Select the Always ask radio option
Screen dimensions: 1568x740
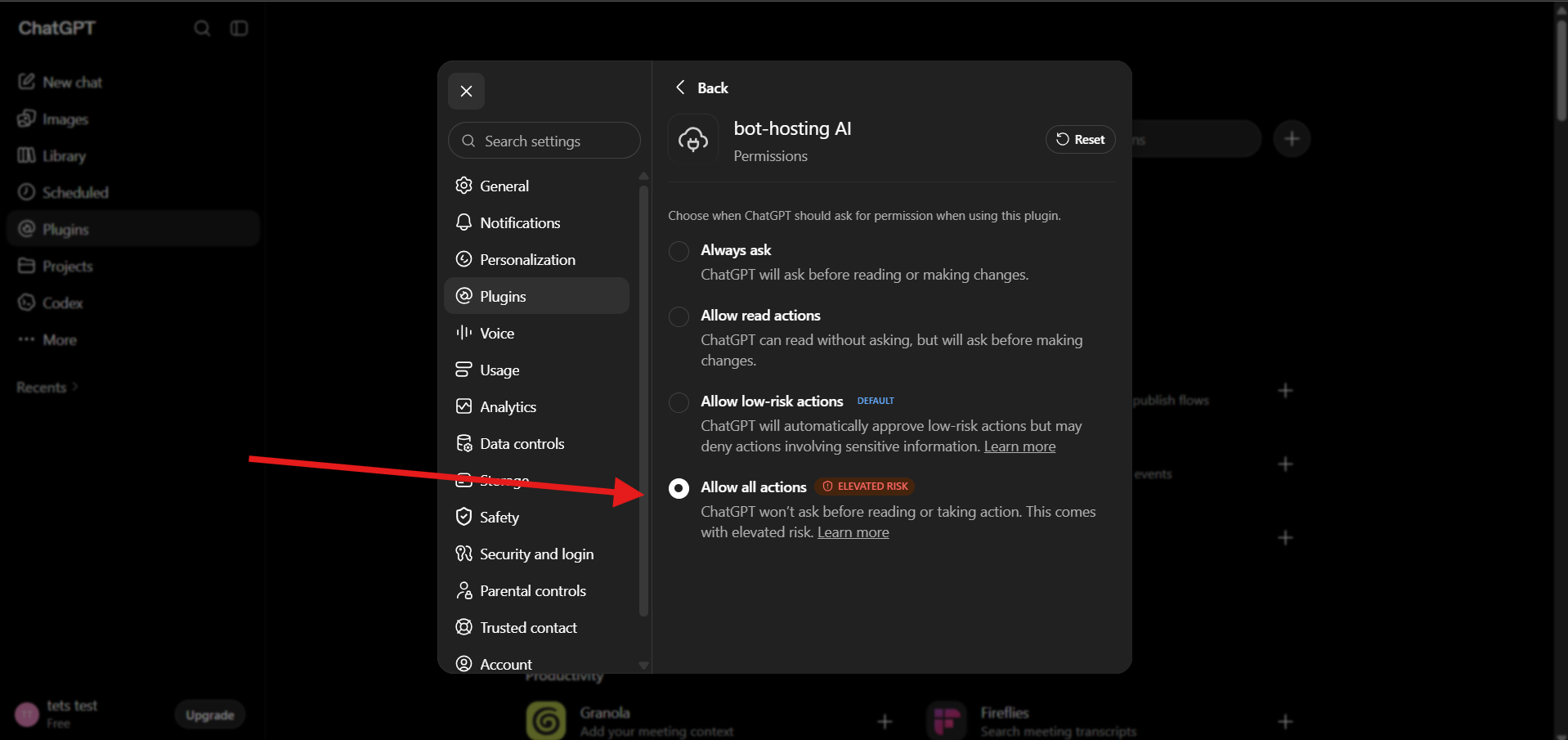point(679,251)
